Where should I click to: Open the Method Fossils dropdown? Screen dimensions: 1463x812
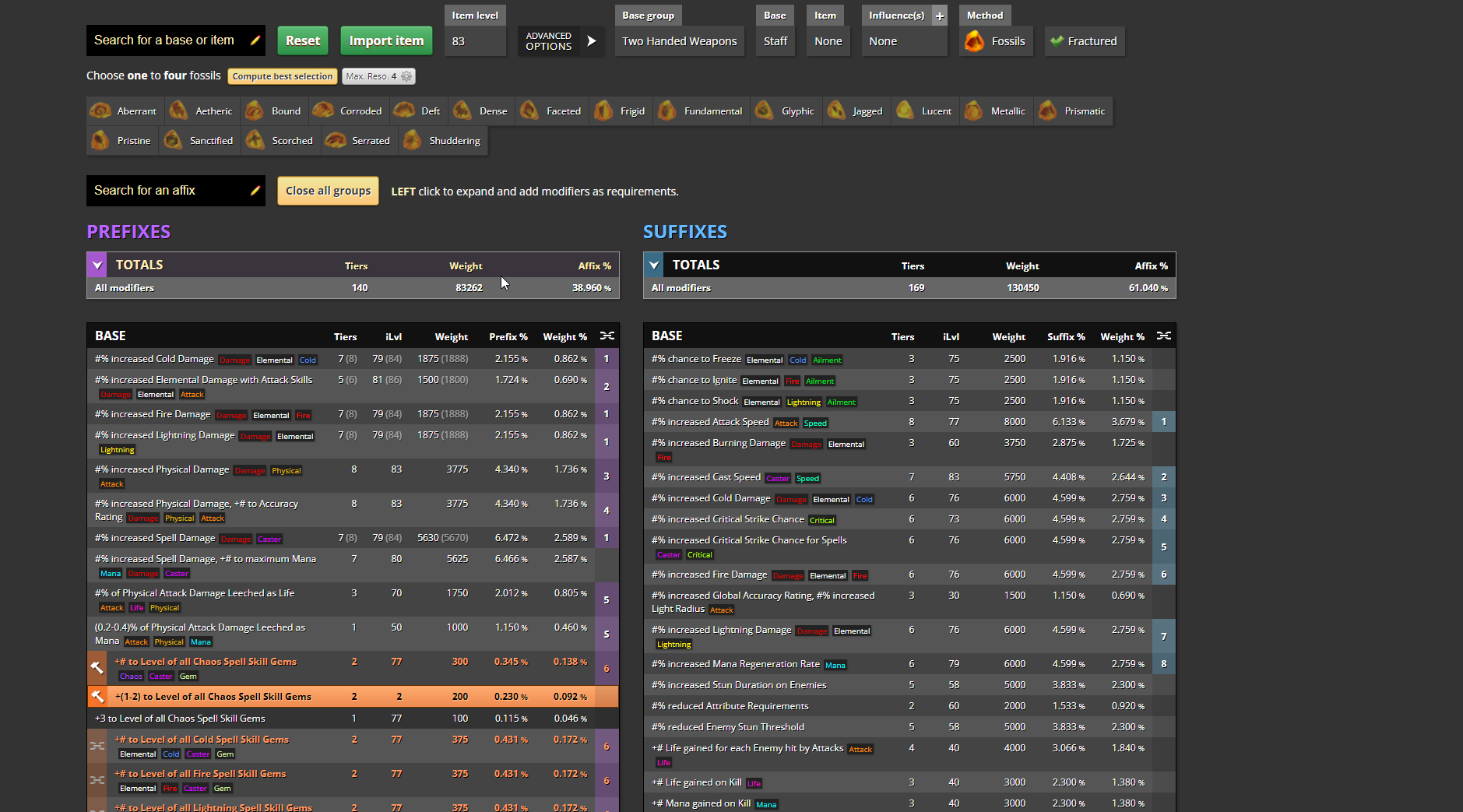click(x=996, y=41)
